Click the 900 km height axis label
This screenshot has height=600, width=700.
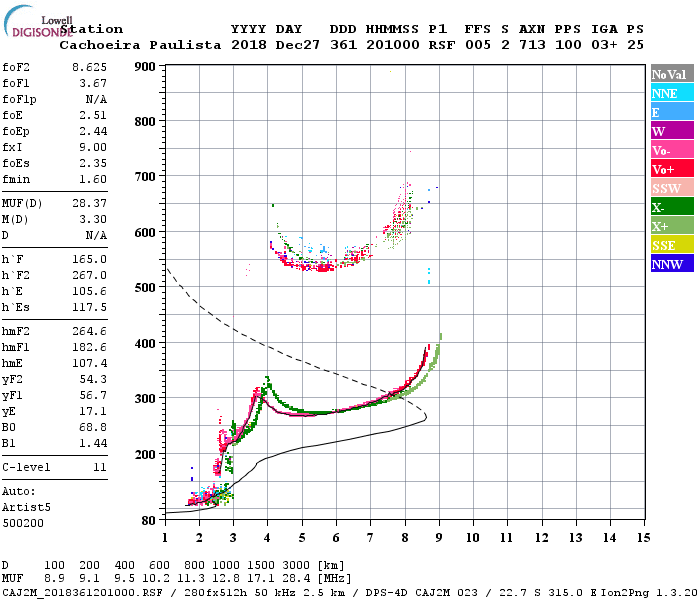(x=145, y=67)
